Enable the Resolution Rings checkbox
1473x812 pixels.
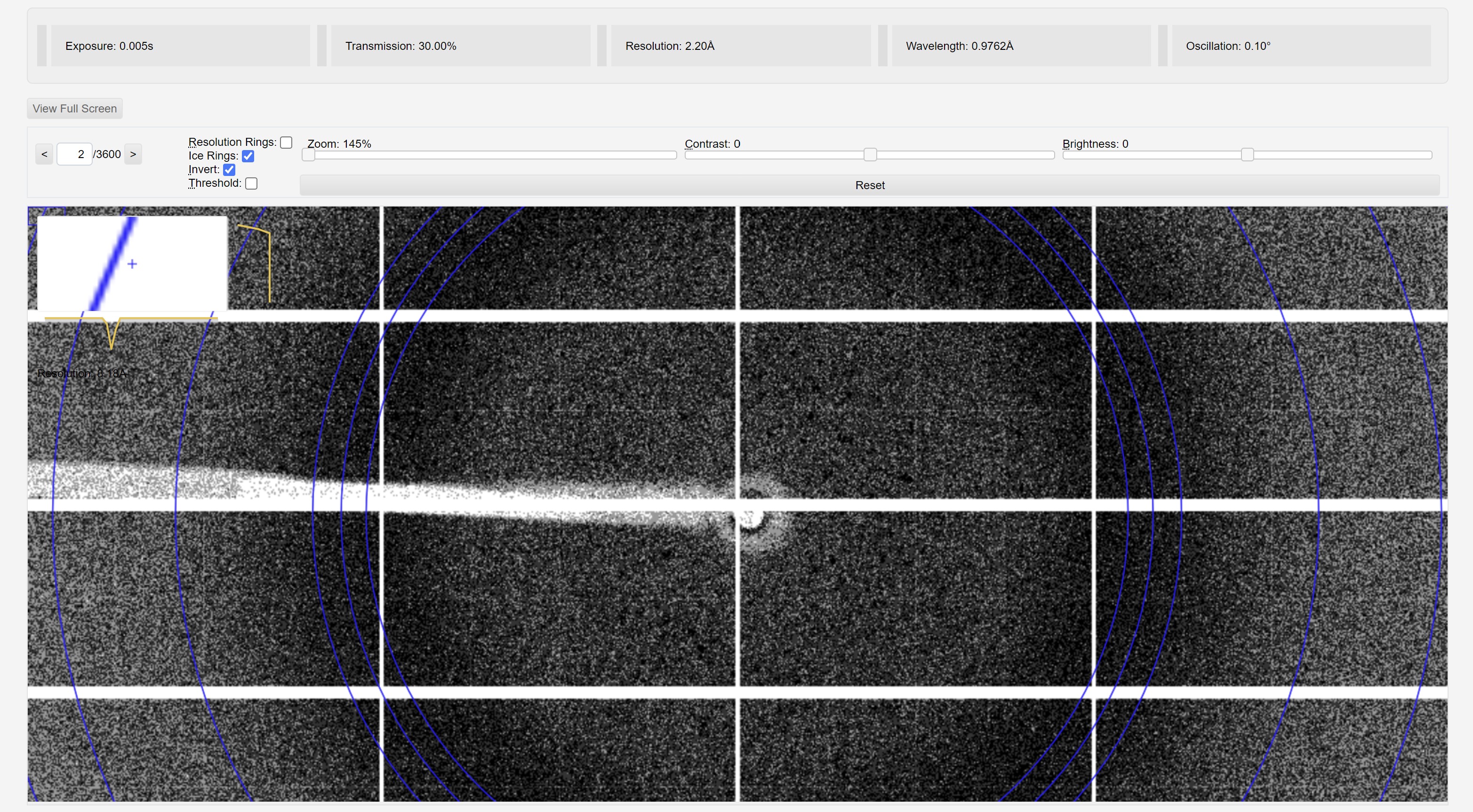(x=287, y=142)
